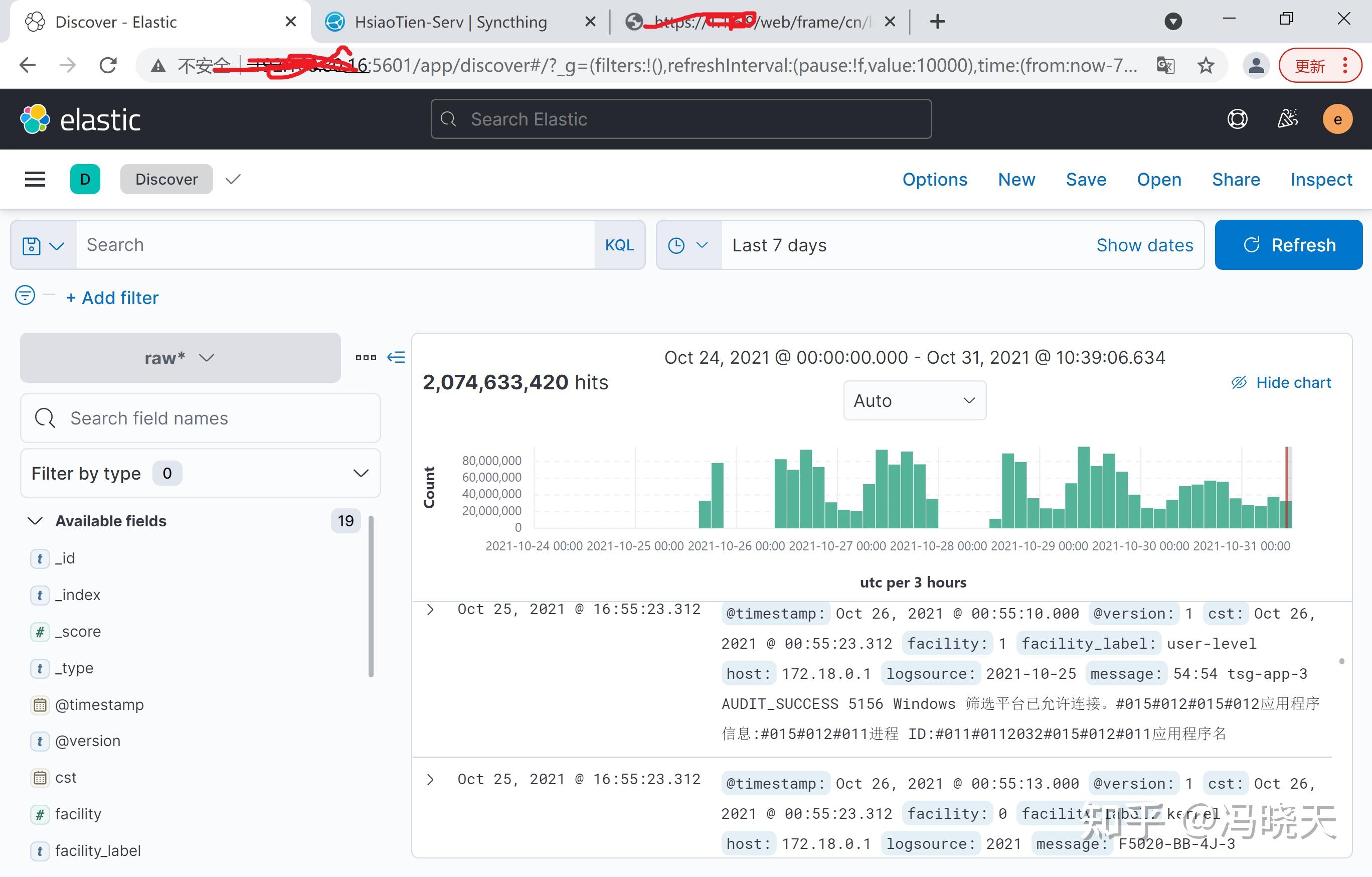Click the Show dates control in the time picker
The image size is (1372, 877).
click(x=1145, y=245)
